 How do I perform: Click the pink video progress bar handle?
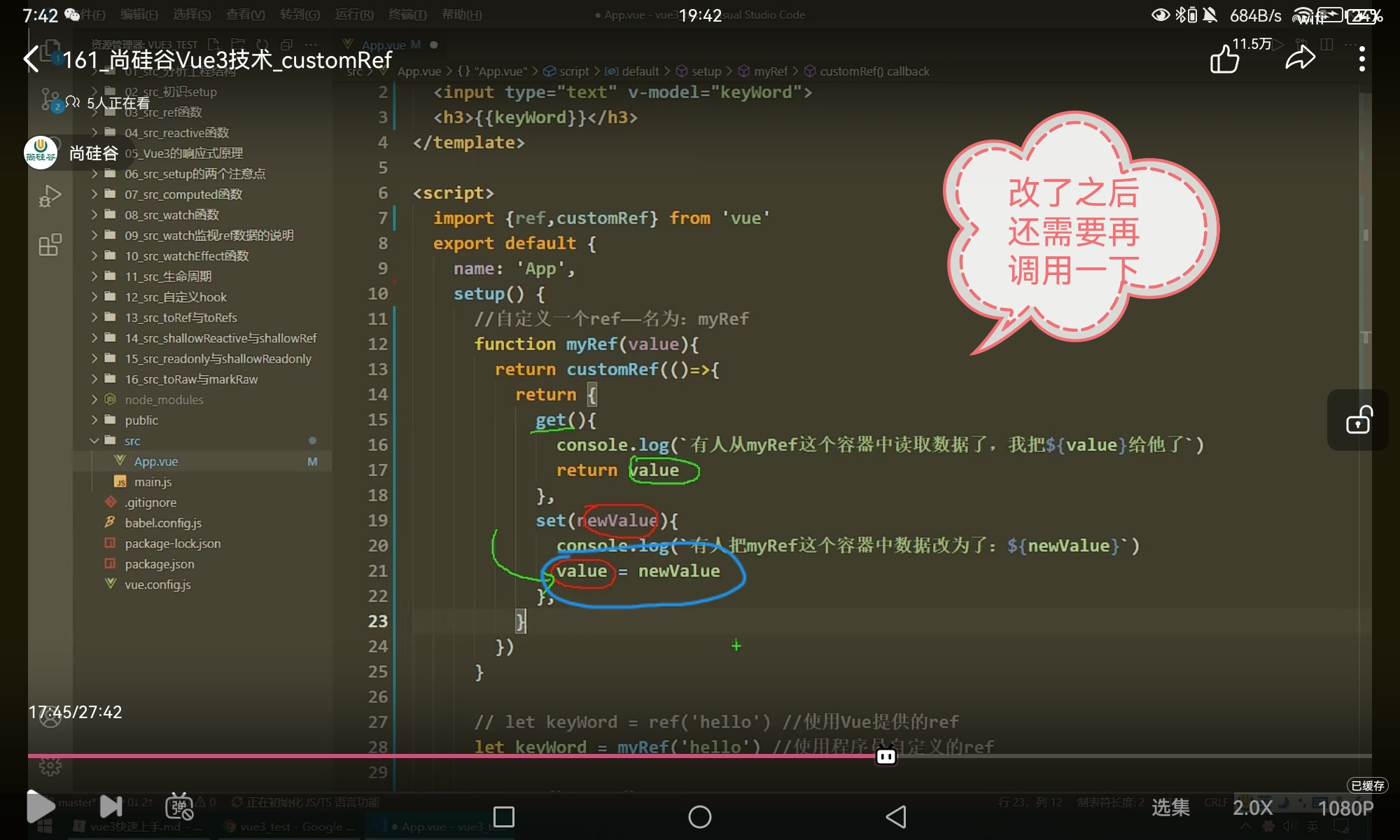[x=886, y=757]
